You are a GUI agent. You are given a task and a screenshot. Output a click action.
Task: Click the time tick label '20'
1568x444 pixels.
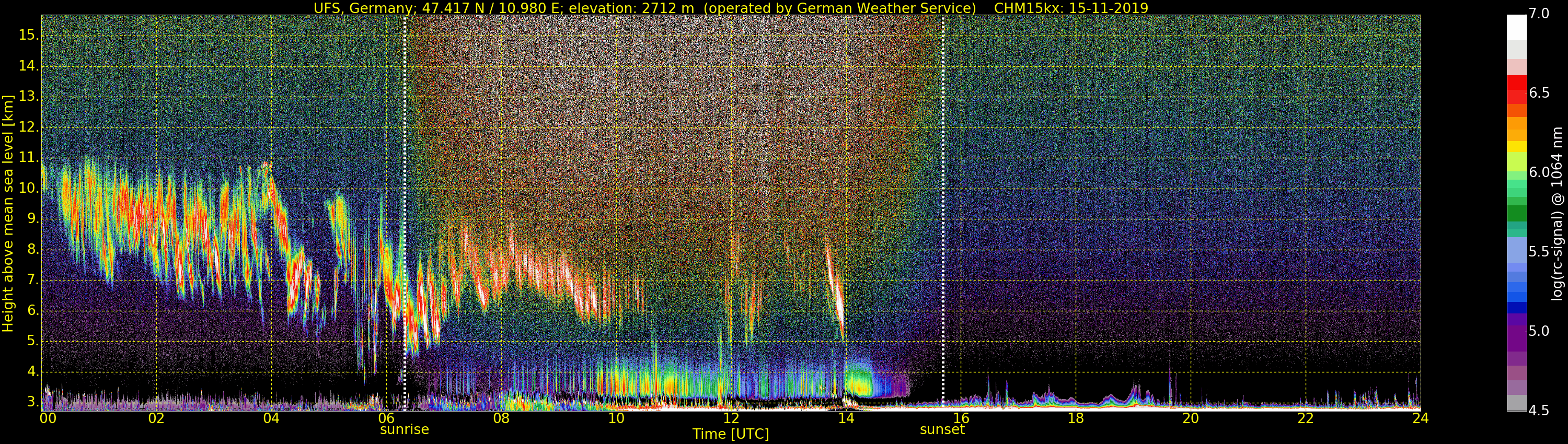coord(1191,418)
